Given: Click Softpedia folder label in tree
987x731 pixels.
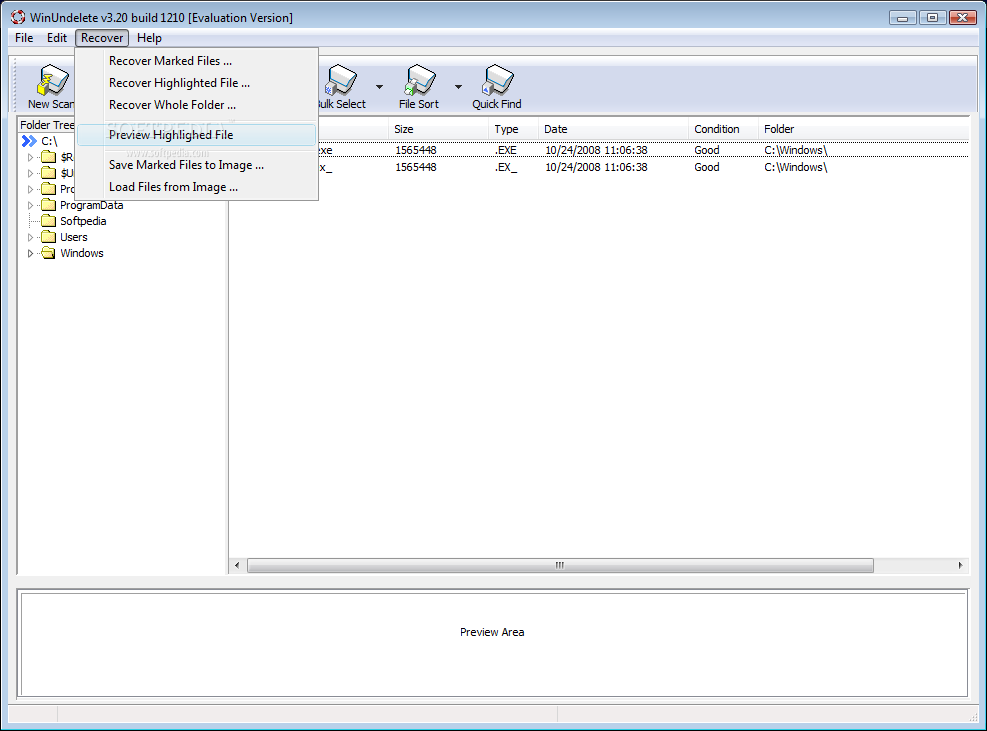Looking at the screenshot, I should [83, 221].
